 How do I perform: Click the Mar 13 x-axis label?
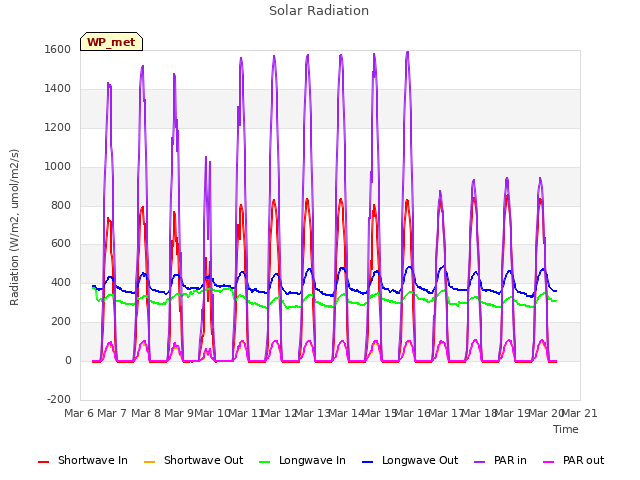tap(312, 413)
